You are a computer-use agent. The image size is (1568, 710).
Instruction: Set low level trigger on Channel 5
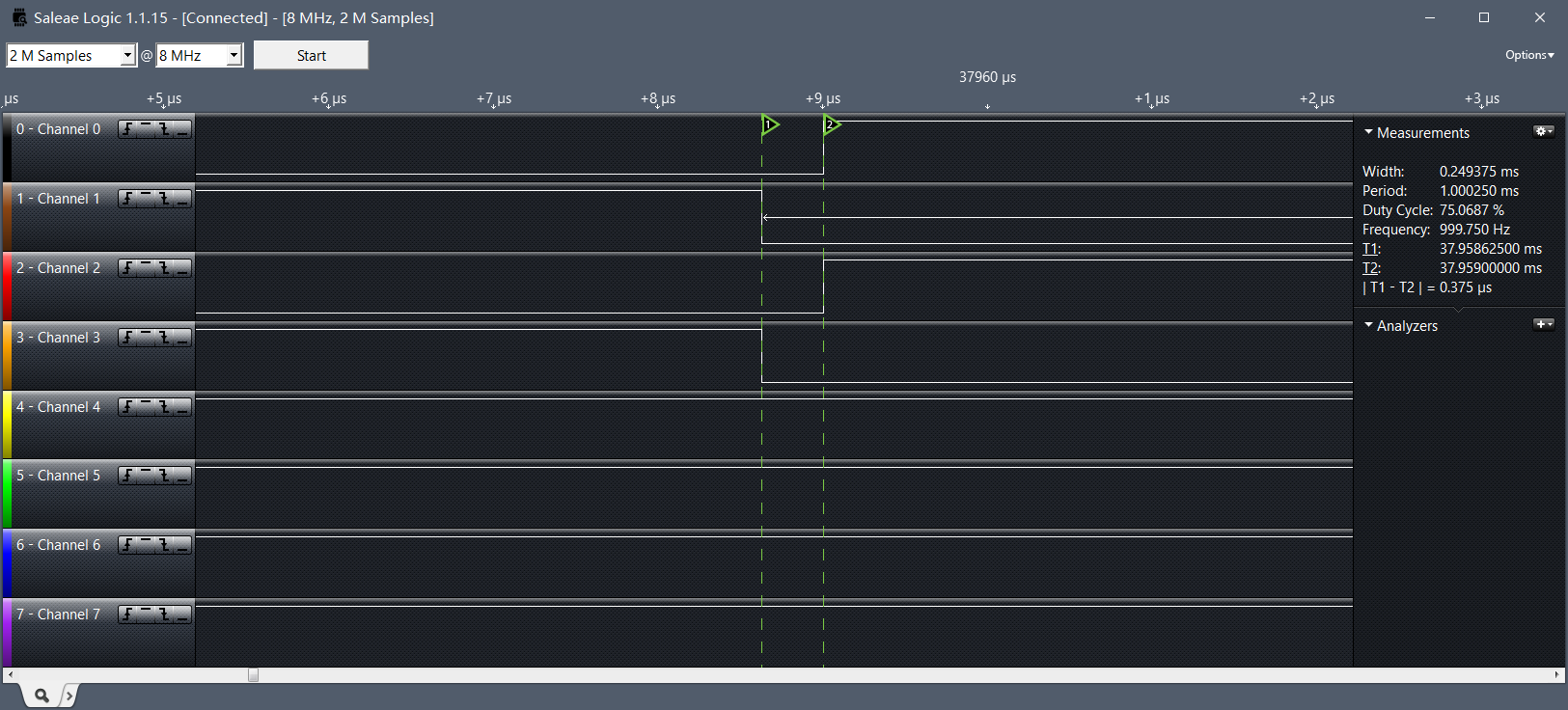(182, 476)
